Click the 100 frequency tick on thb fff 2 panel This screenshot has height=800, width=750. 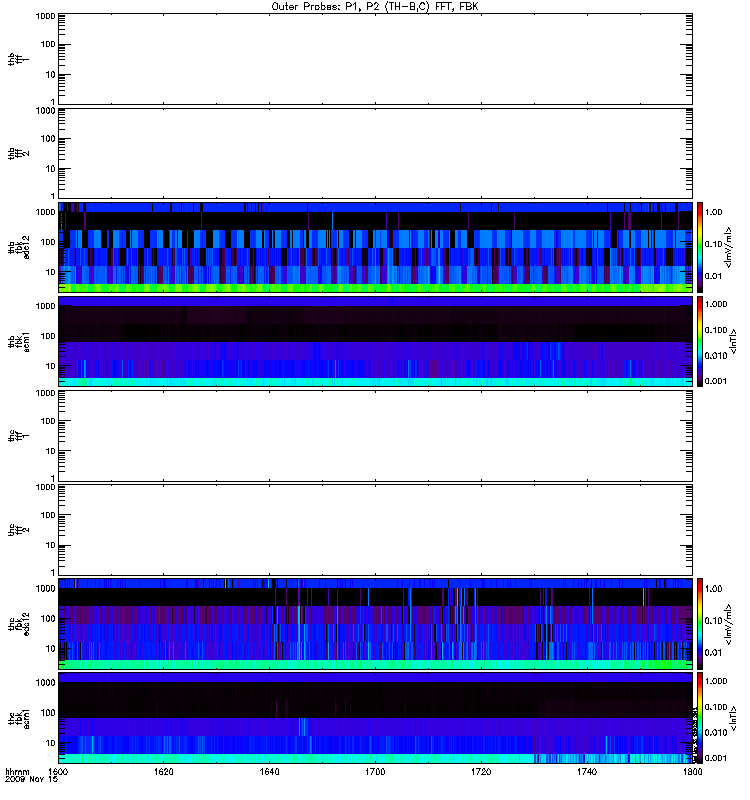click(x=48, y=139)
